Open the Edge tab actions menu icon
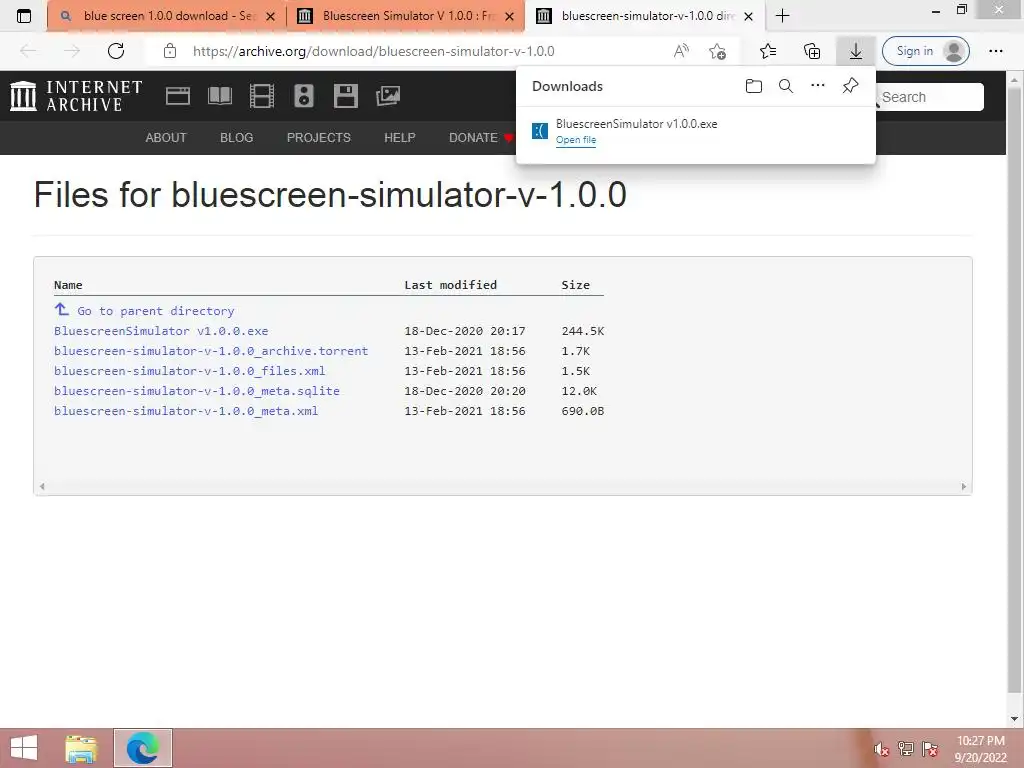This screenshot has width=1024, height=768. click(x=24, y=16)
